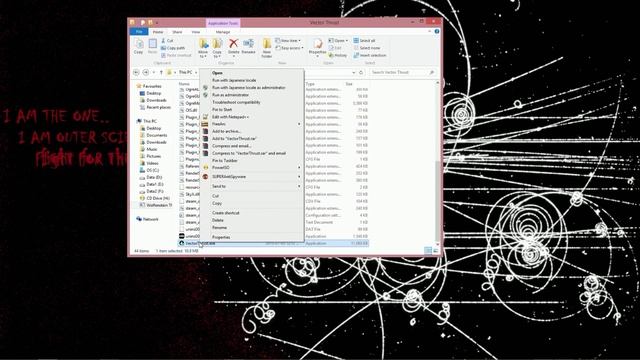Choose Cut from the context menu
The image size is (640, 360).
(x=215, y=196)
